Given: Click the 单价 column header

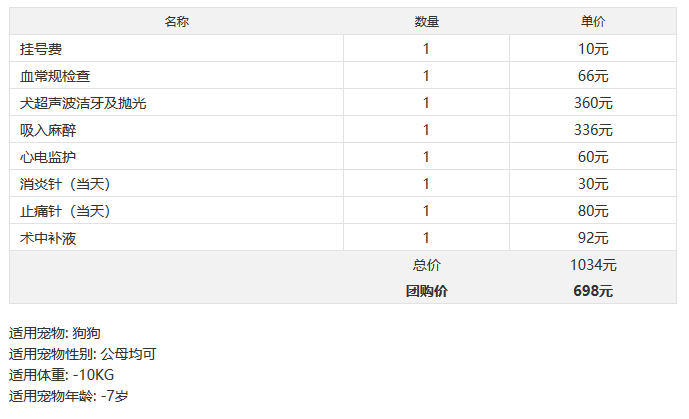Looking at the screenshot, I should pyautogui.click(x=593, y=22).
